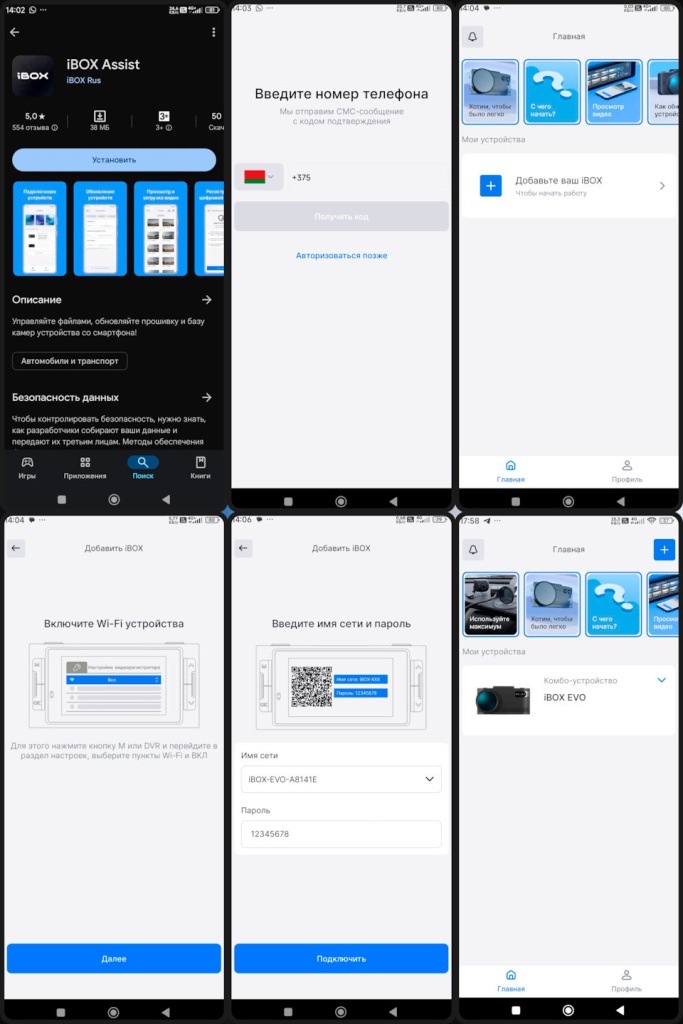Tap the Далее button

pyautogui.click(x=114, y=958)
